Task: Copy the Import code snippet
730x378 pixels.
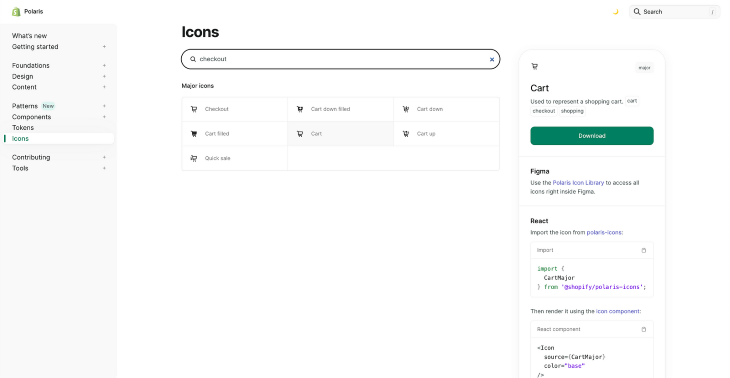Action: (x=644, y=250)
